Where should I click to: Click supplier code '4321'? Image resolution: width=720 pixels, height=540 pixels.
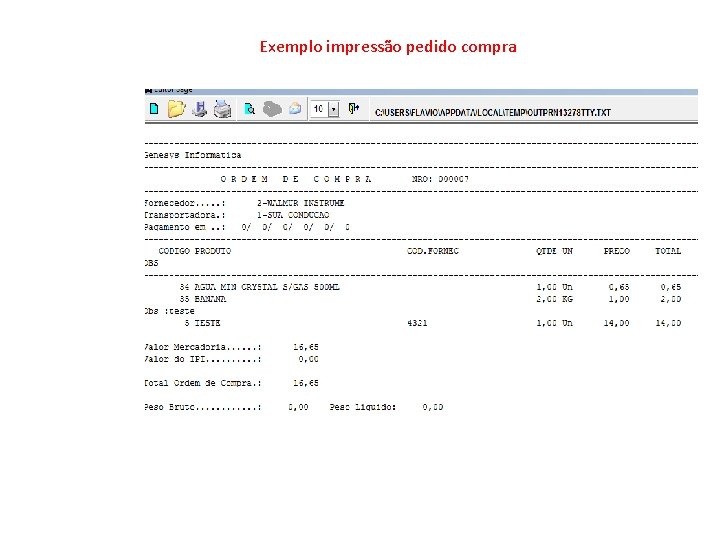coord(417,323)
